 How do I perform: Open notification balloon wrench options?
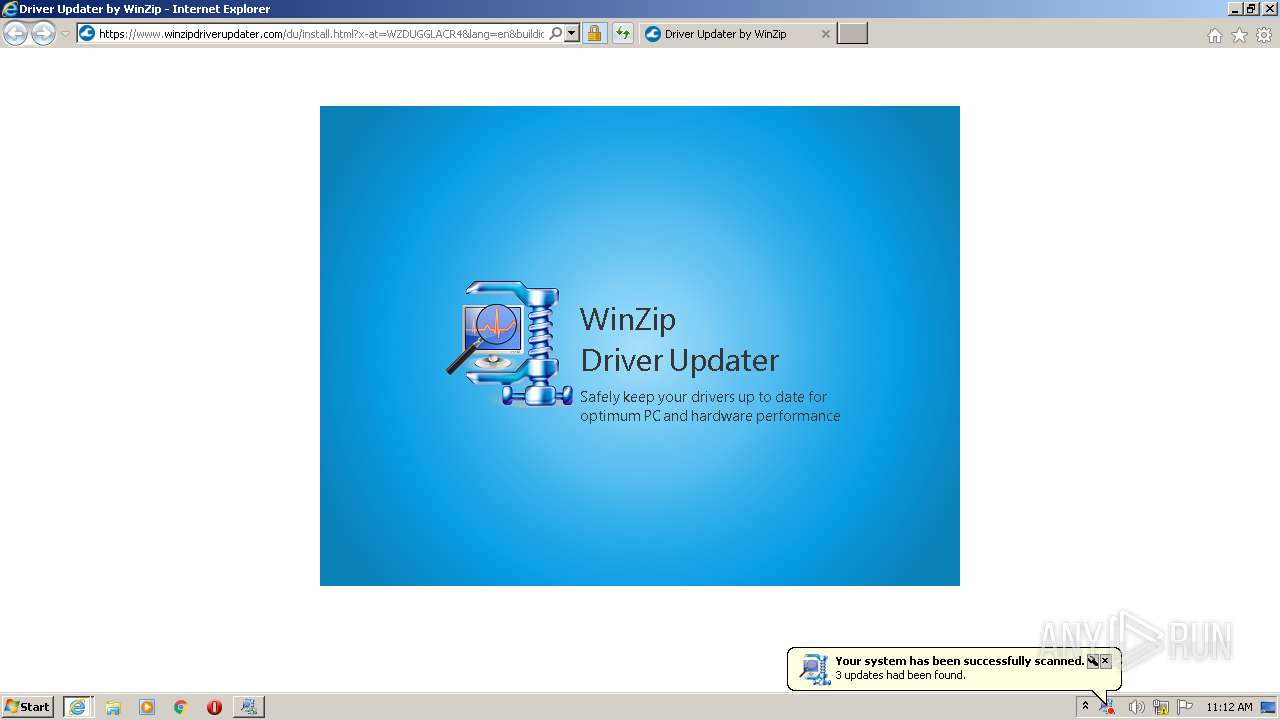(1093, 661)
